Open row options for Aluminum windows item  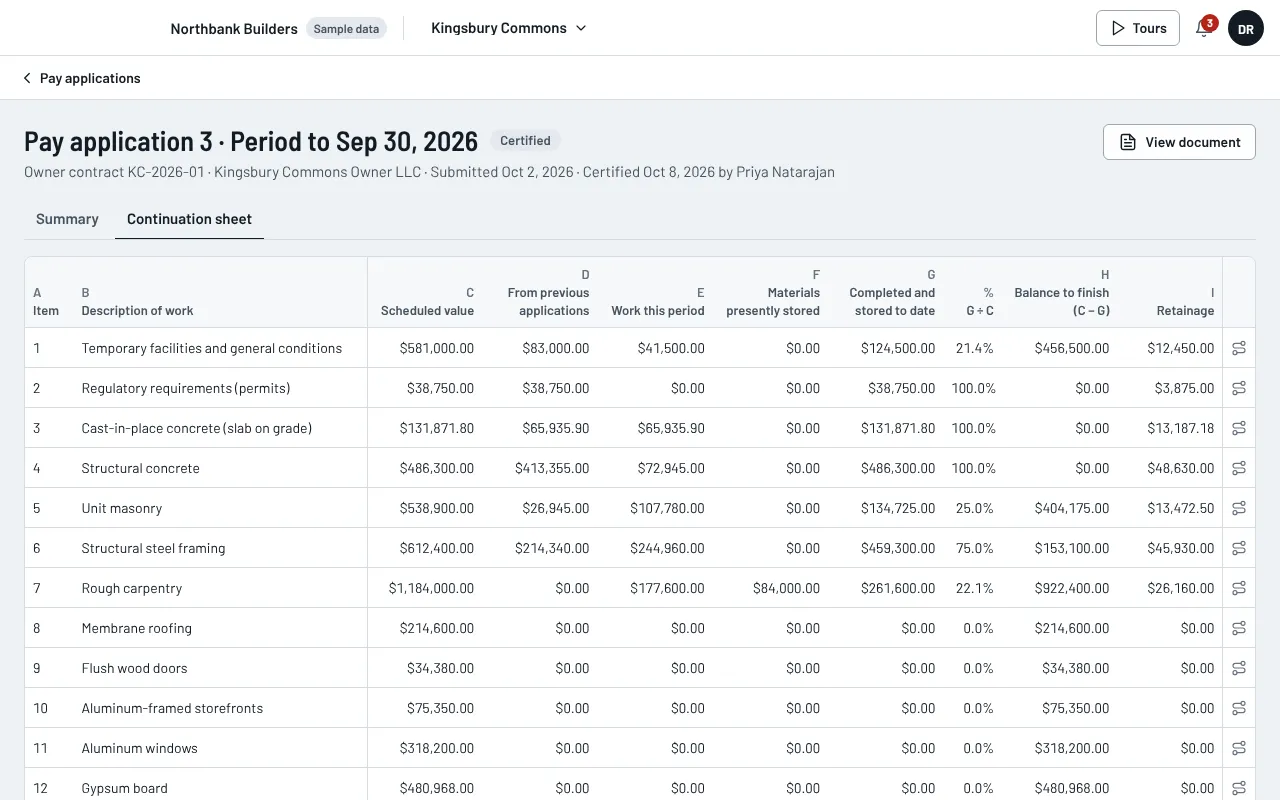(1239, 748)
